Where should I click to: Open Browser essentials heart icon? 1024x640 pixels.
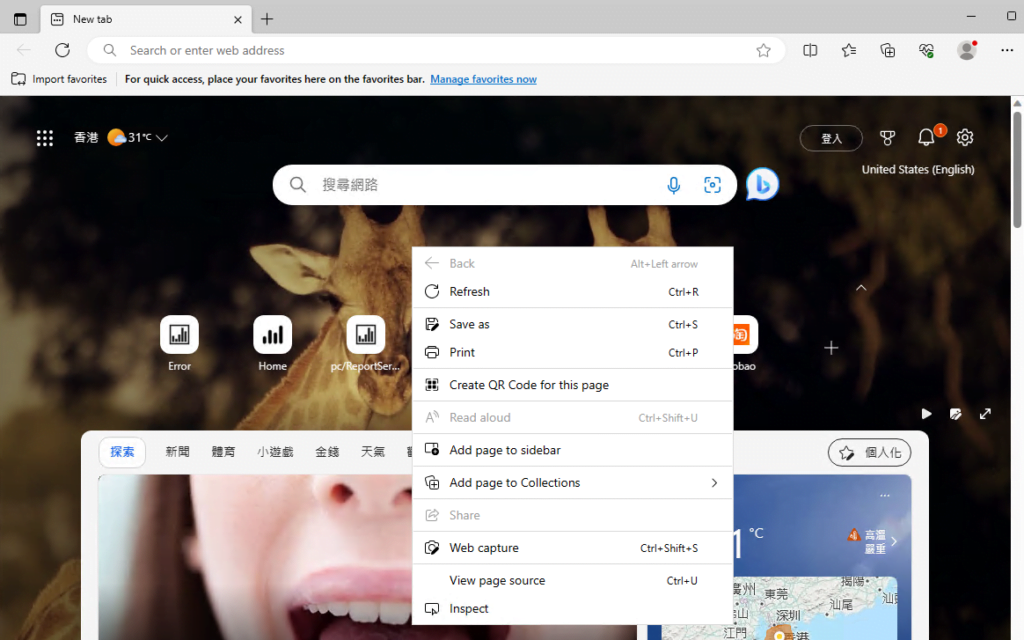pos(926,50)
